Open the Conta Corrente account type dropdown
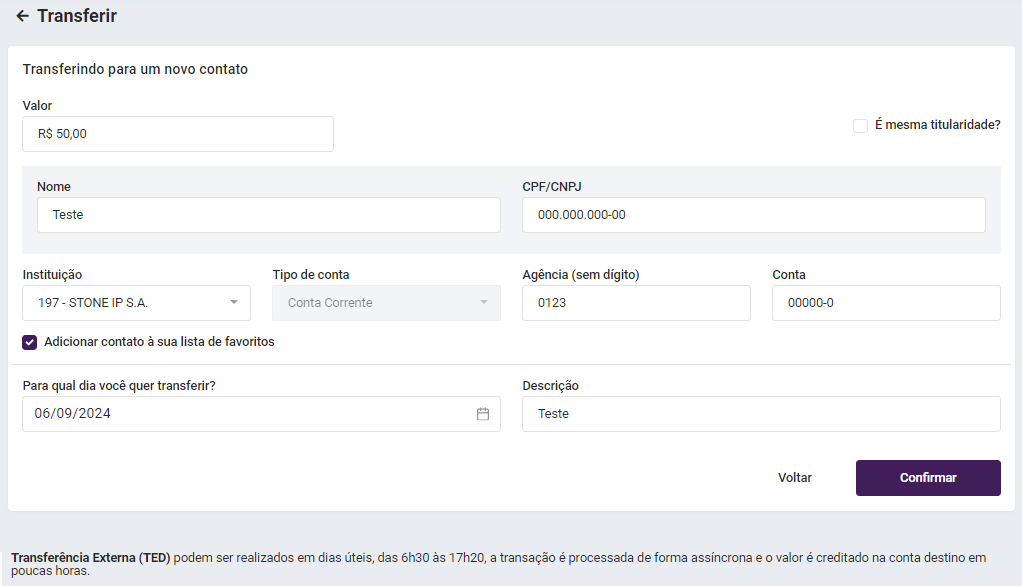 coord(375,302)
